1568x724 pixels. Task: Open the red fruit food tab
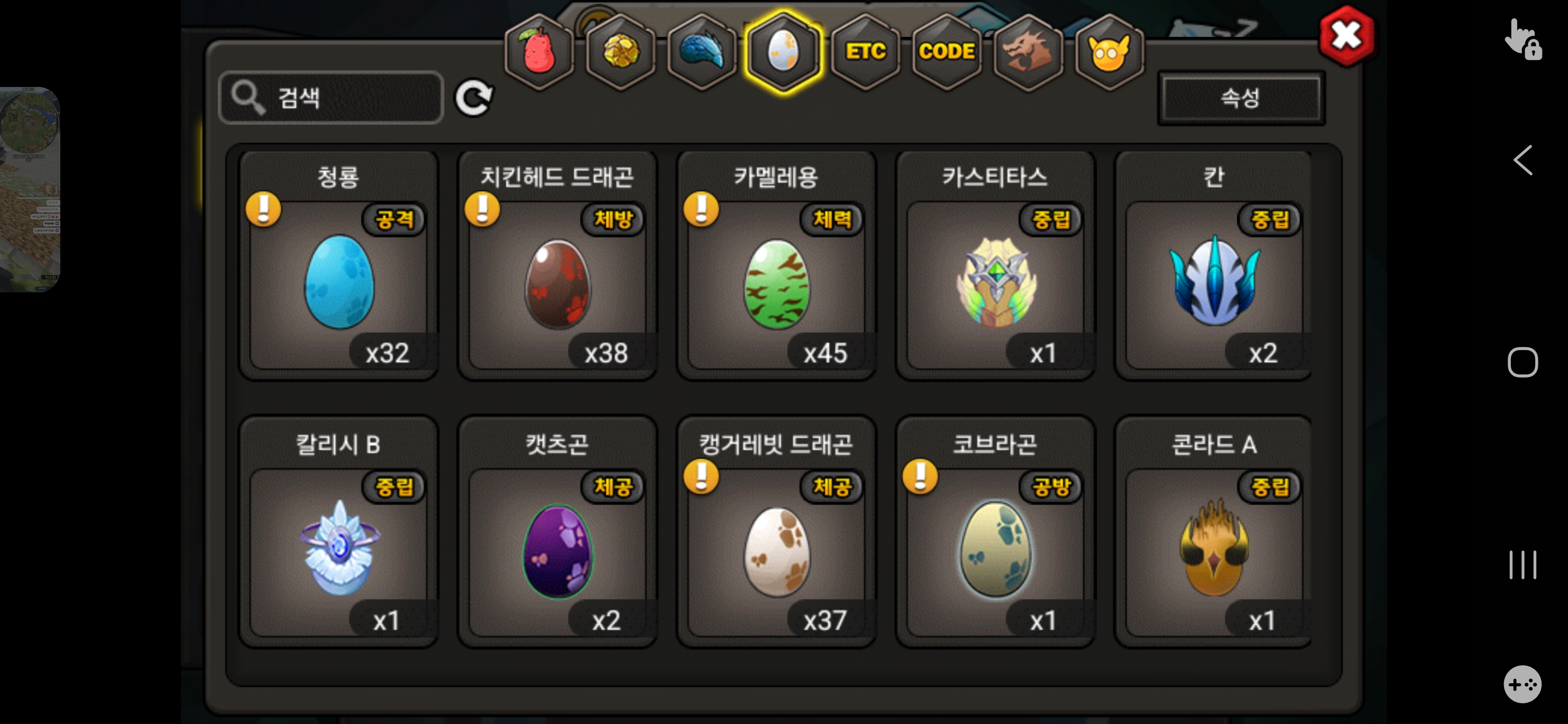tap(539, 52)
